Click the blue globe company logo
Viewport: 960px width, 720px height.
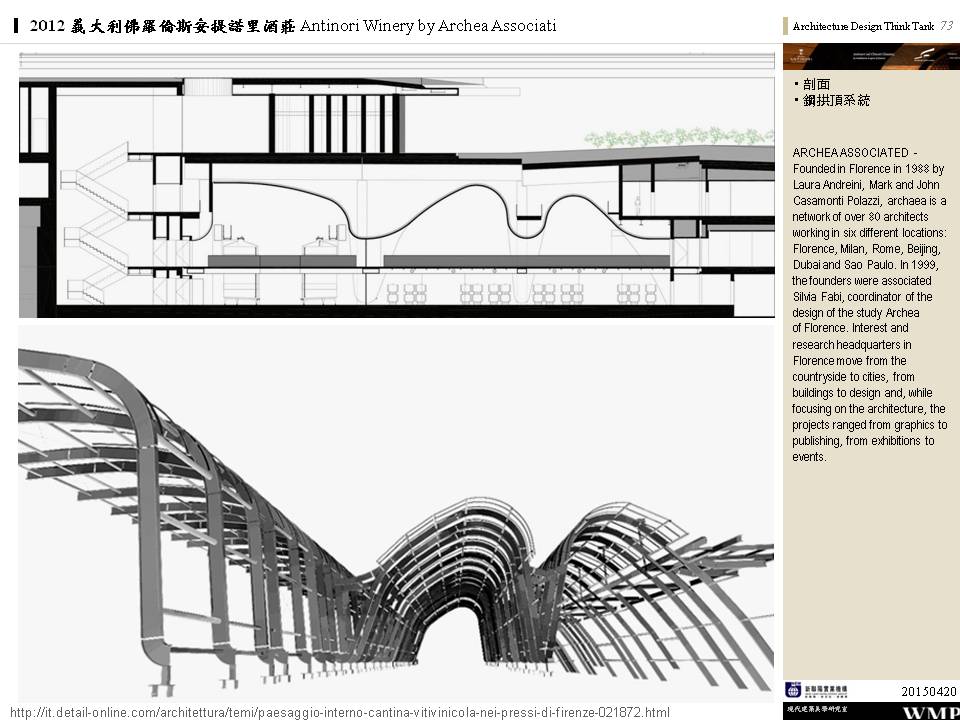point(793,690)
